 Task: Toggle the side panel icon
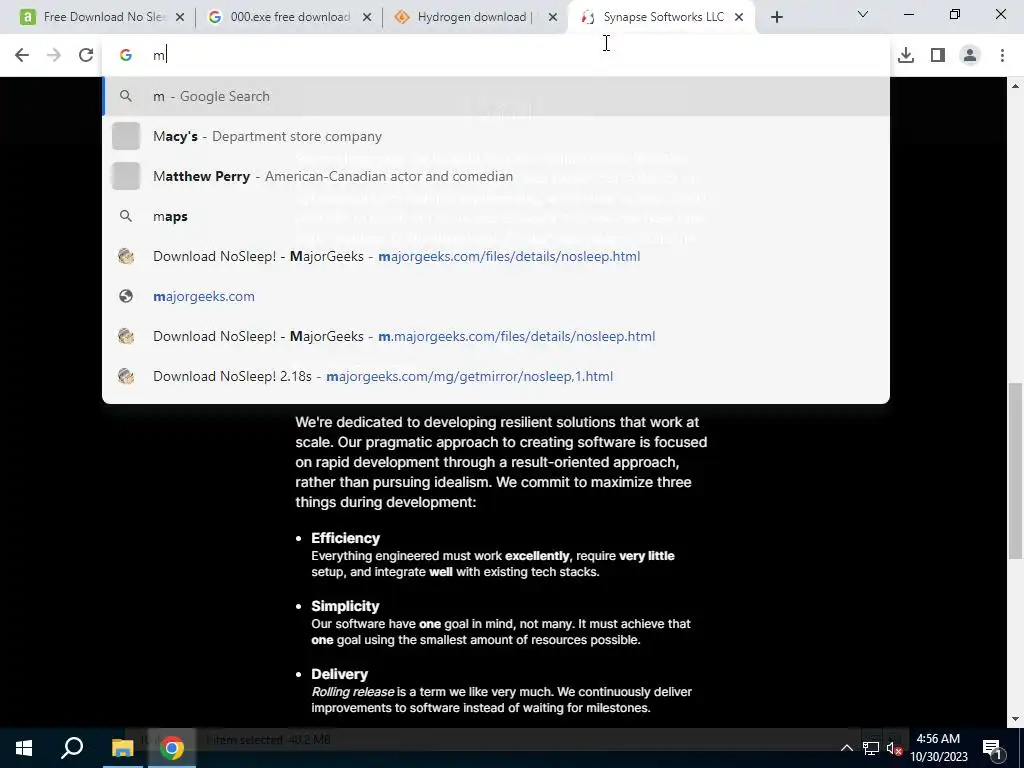pyautogui.click(x=938, y=55)
